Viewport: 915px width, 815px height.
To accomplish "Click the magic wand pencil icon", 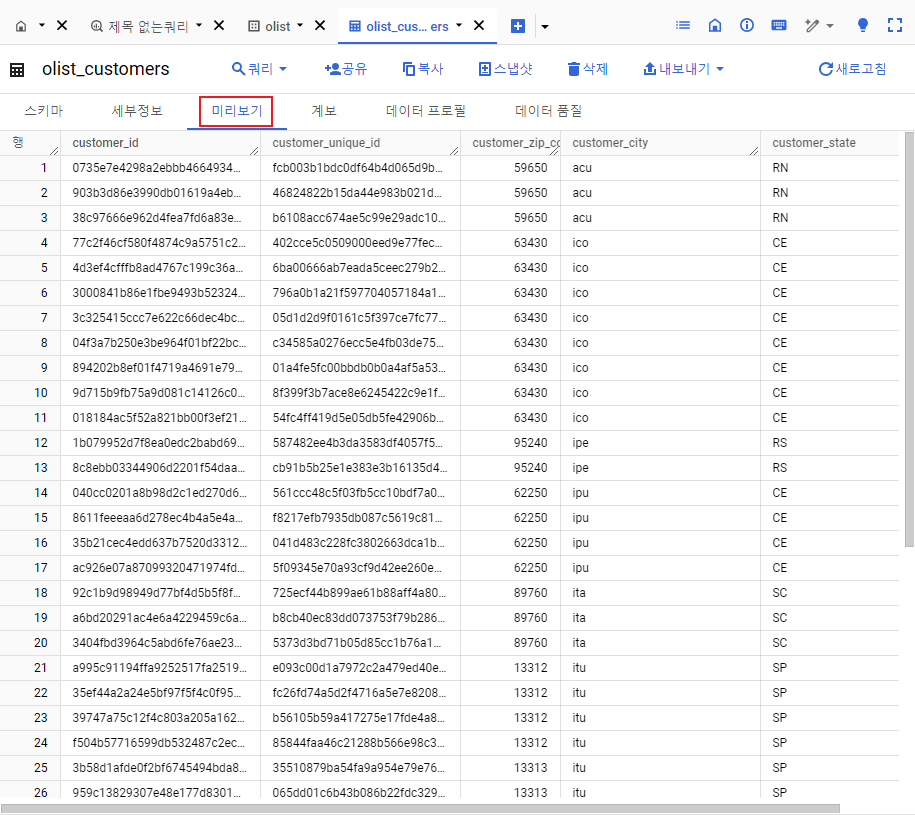I will click(x=812, y=26).
